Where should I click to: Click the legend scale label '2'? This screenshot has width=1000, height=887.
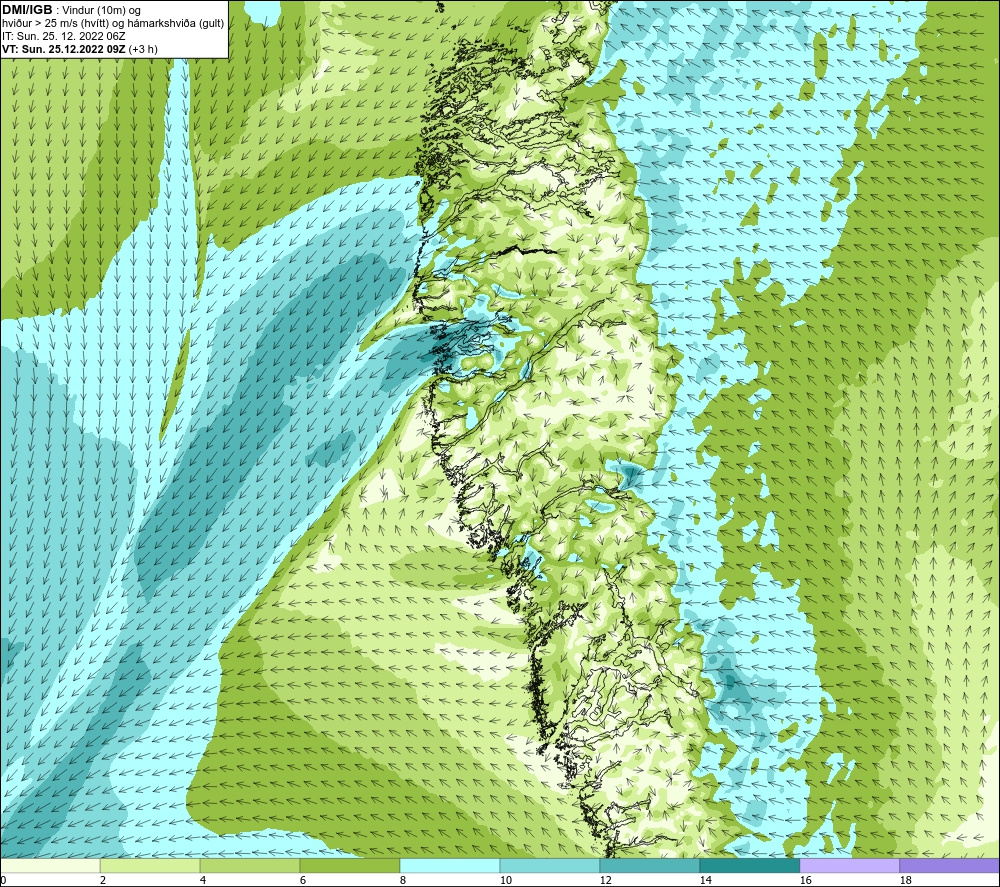coord(103,880)
